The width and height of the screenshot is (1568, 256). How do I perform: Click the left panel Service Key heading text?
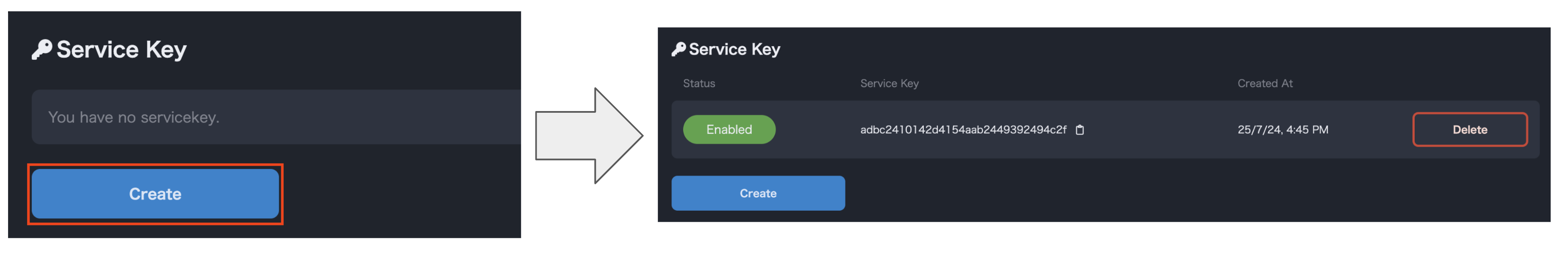[x=121, y=49]
